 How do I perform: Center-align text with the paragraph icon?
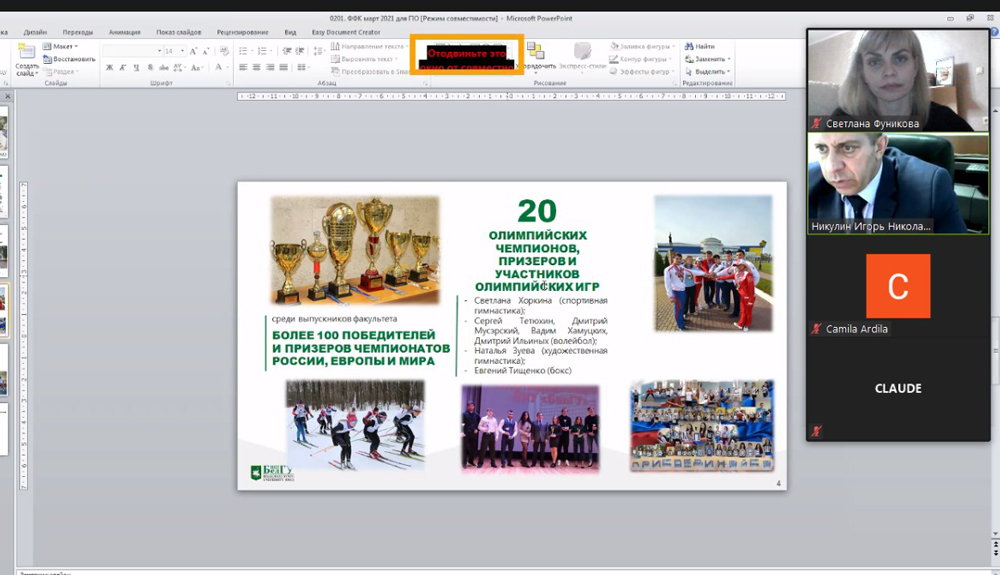pos(257,67)
